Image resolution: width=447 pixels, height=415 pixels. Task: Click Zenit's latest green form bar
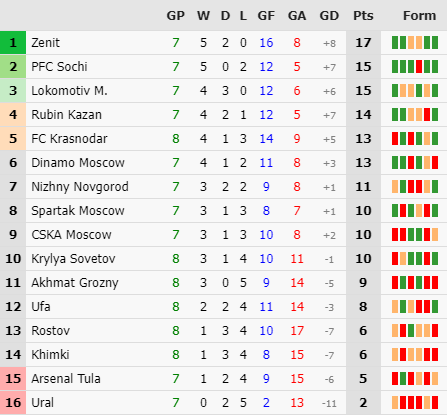[435, 43]
